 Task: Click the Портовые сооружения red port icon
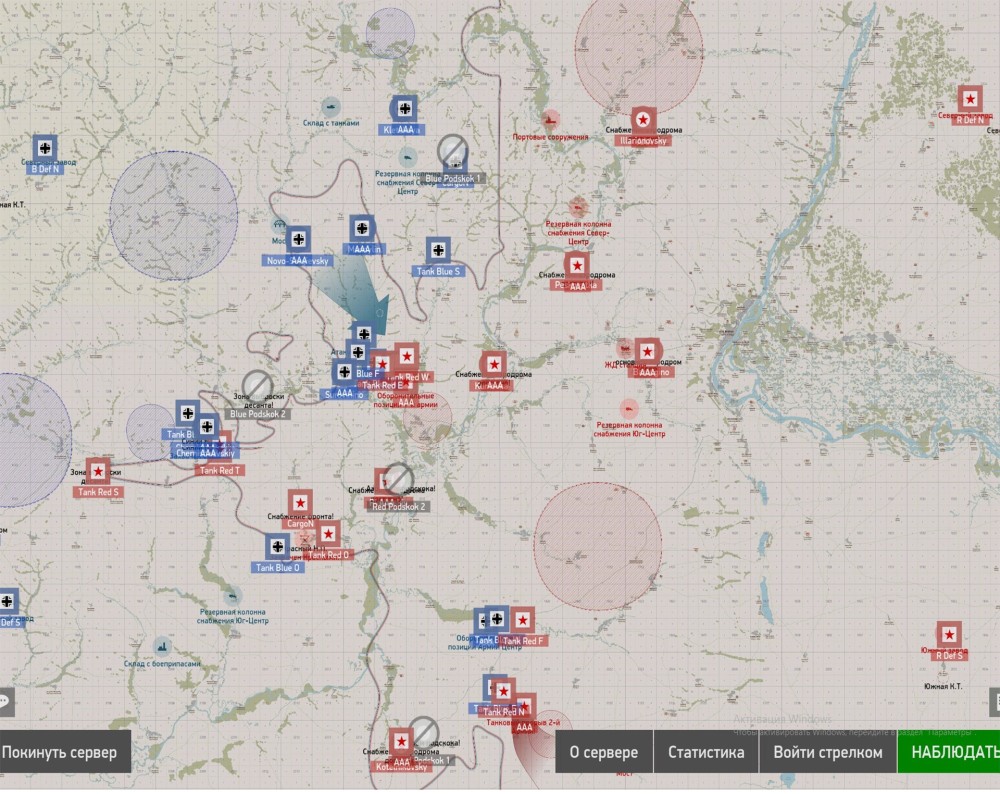pos(550,119)
